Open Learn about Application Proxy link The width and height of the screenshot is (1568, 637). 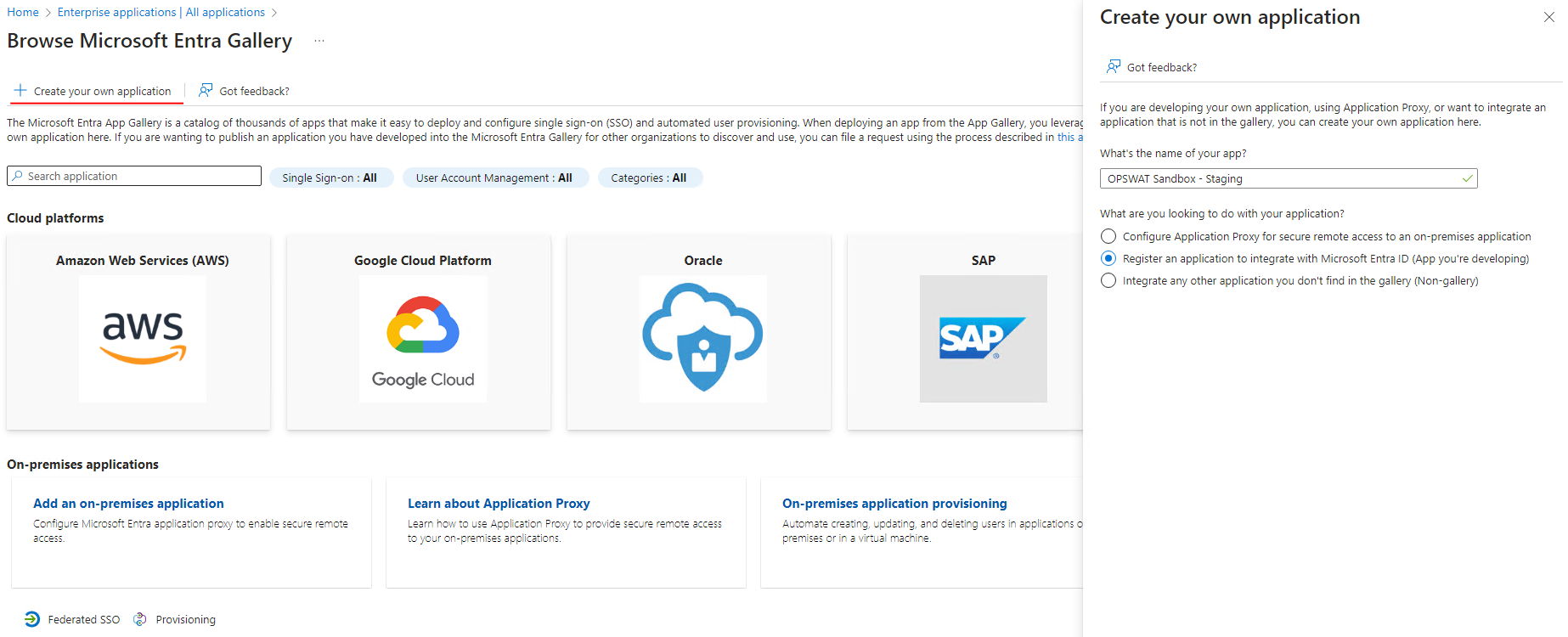tap(499, 503)
